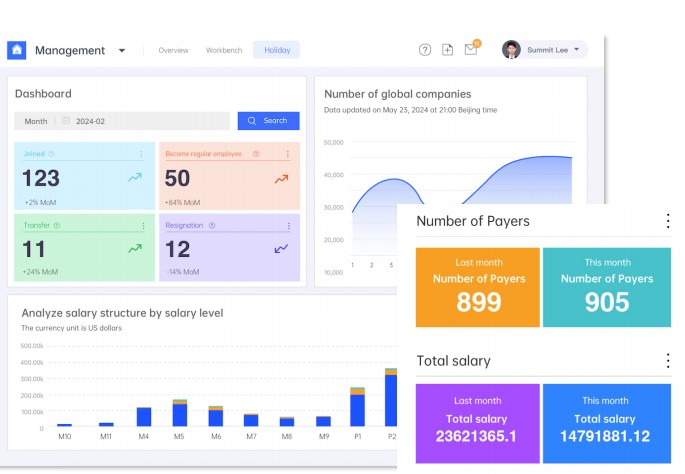Click the add new document icon
Viewport: 685px width, 474px height.
(x=447, y=50)
